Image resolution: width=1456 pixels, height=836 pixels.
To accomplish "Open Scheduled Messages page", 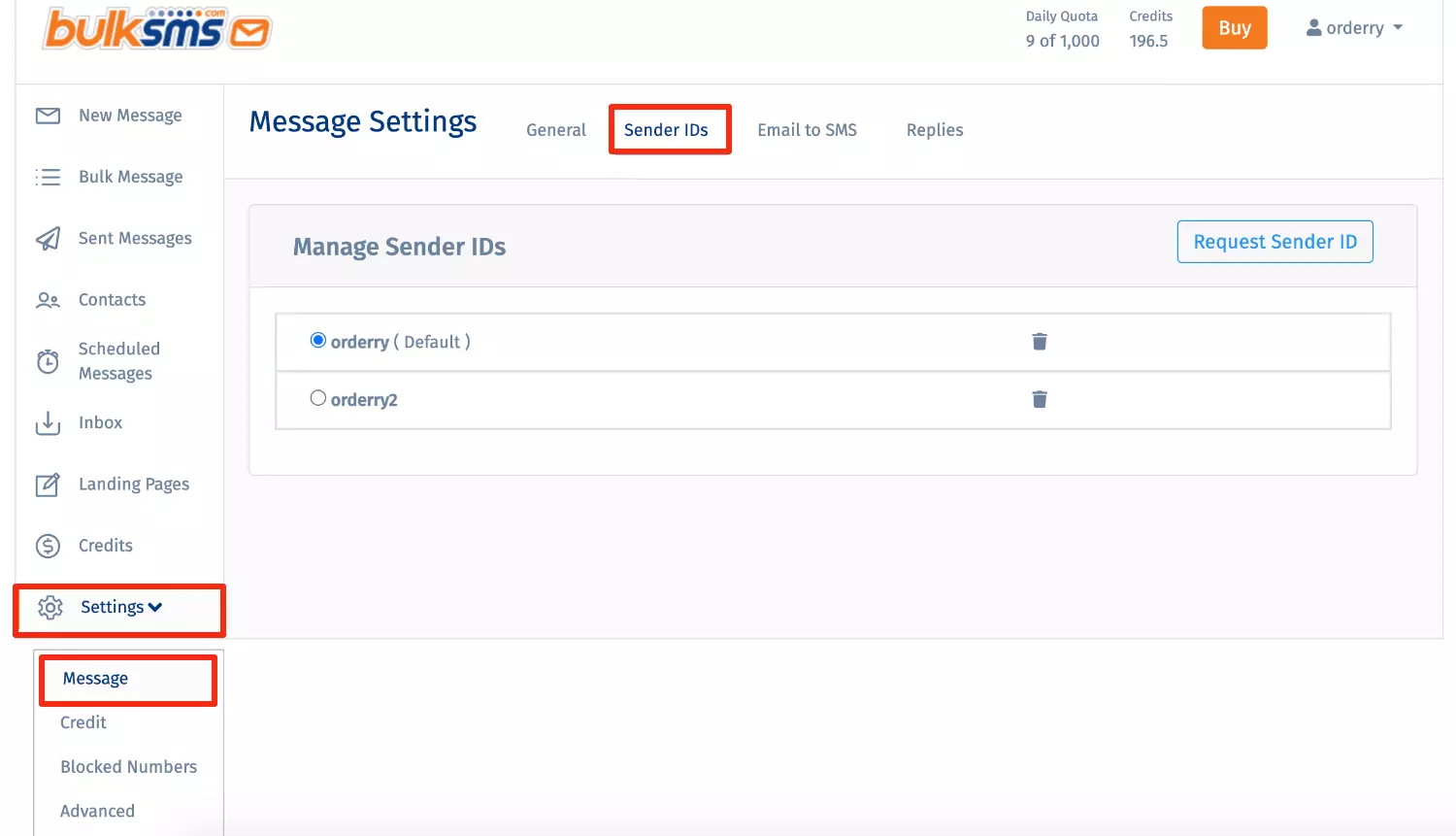I will tap(119, 361).
